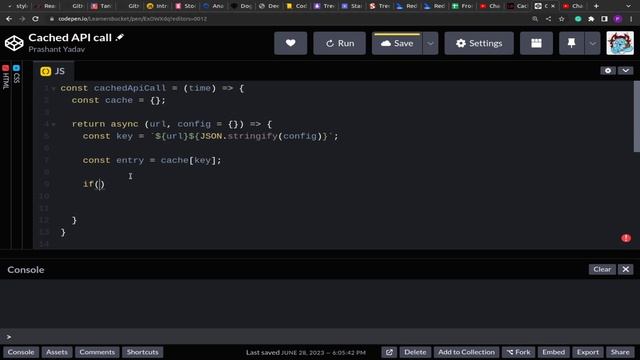Delete this pen
The height and width of the screenshot is (360, 640).
[x=415, y=352]
